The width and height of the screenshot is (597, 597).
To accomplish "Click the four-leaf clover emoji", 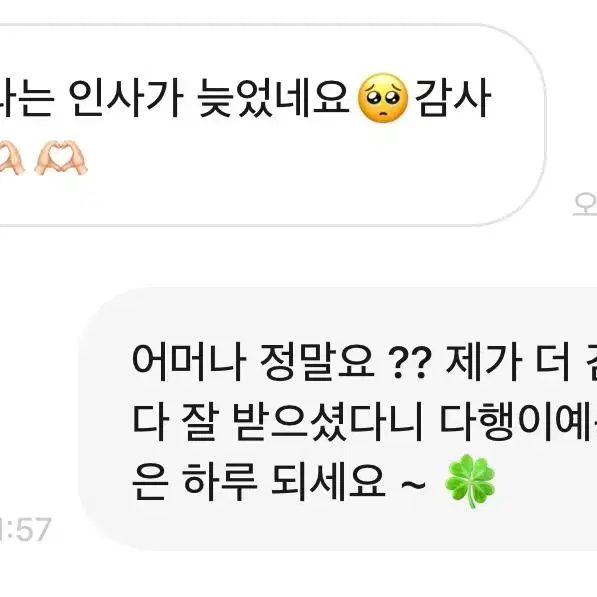I will 471,480.
